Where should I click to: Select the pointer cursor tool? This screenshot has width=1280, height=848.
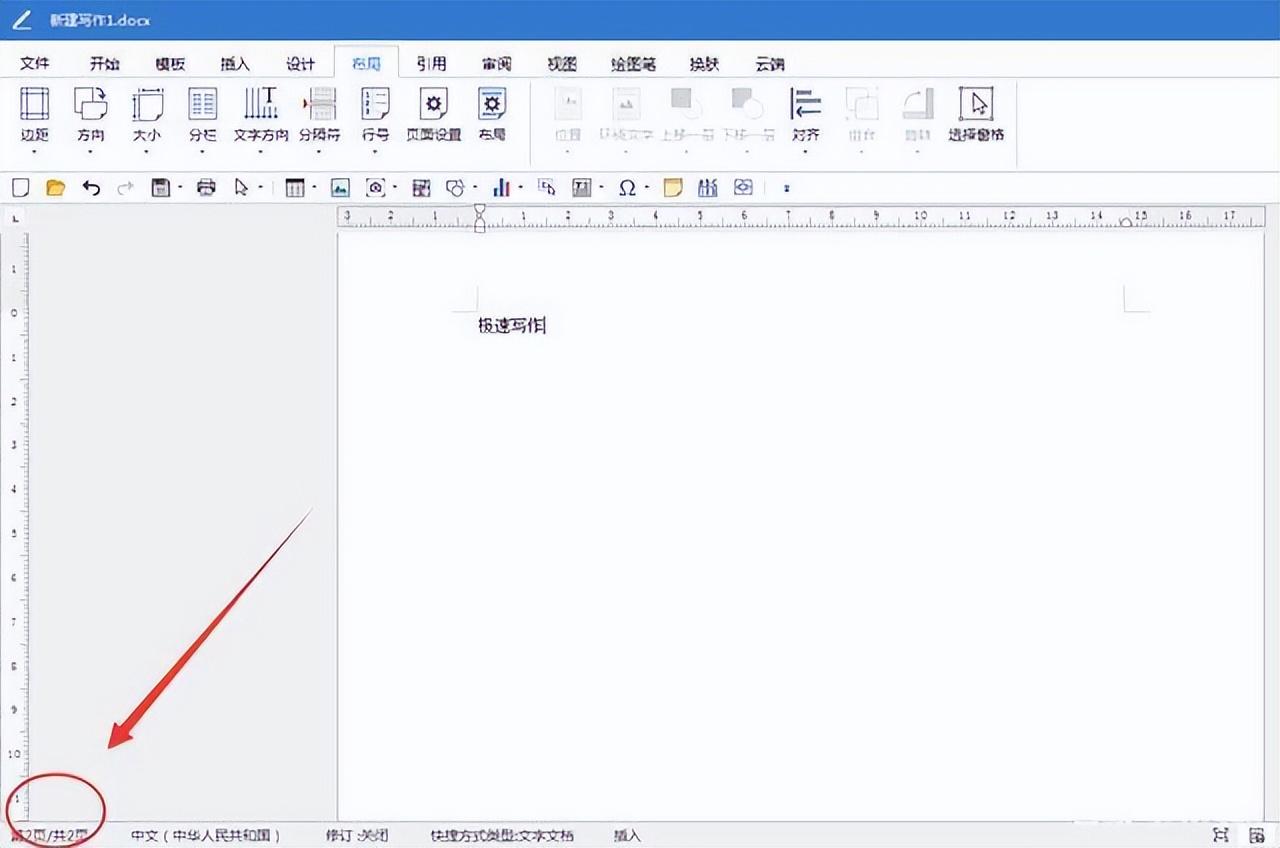click(240, 187)
